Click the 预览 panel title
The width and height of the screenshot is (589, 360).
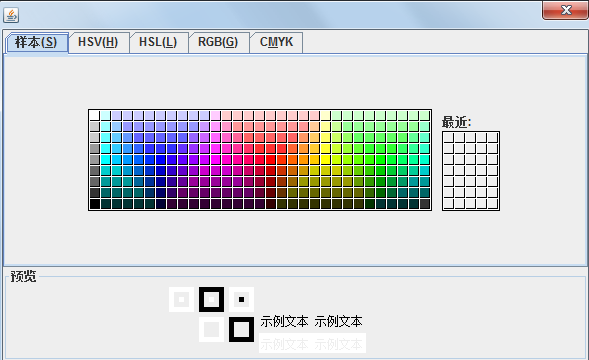tap(23, 276)
